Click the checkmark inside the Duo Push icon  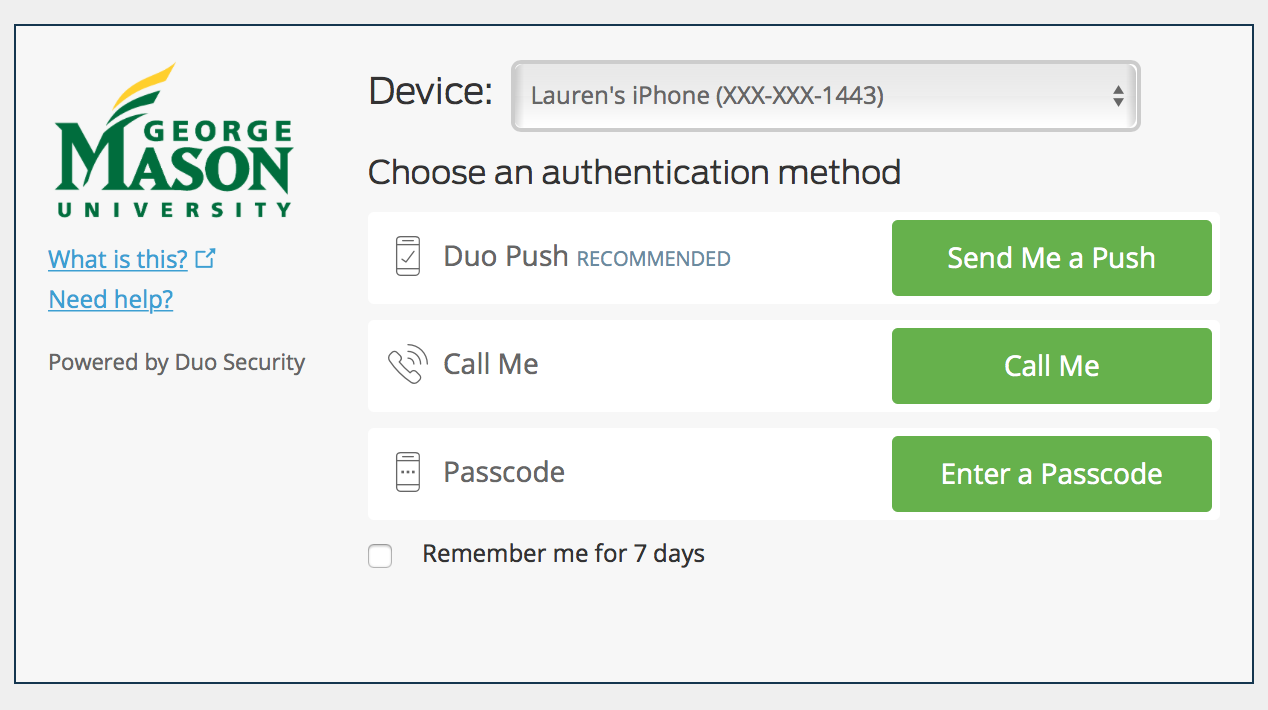click(407, 258)
